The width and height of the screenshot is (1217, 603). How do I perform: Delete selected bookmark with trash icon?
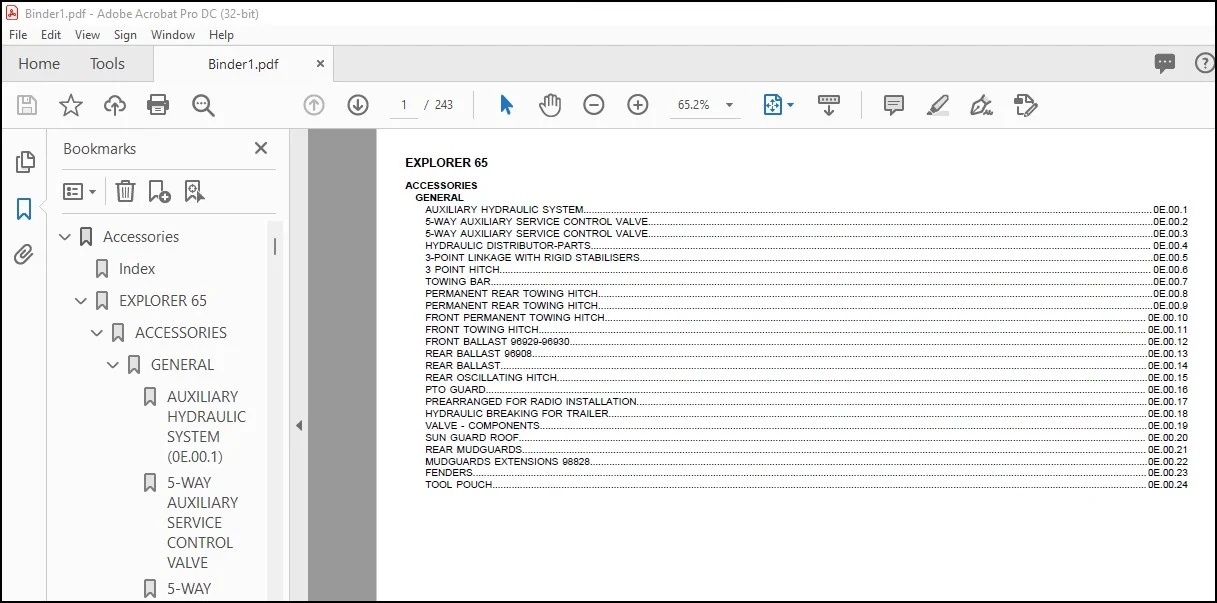point(125,191)
